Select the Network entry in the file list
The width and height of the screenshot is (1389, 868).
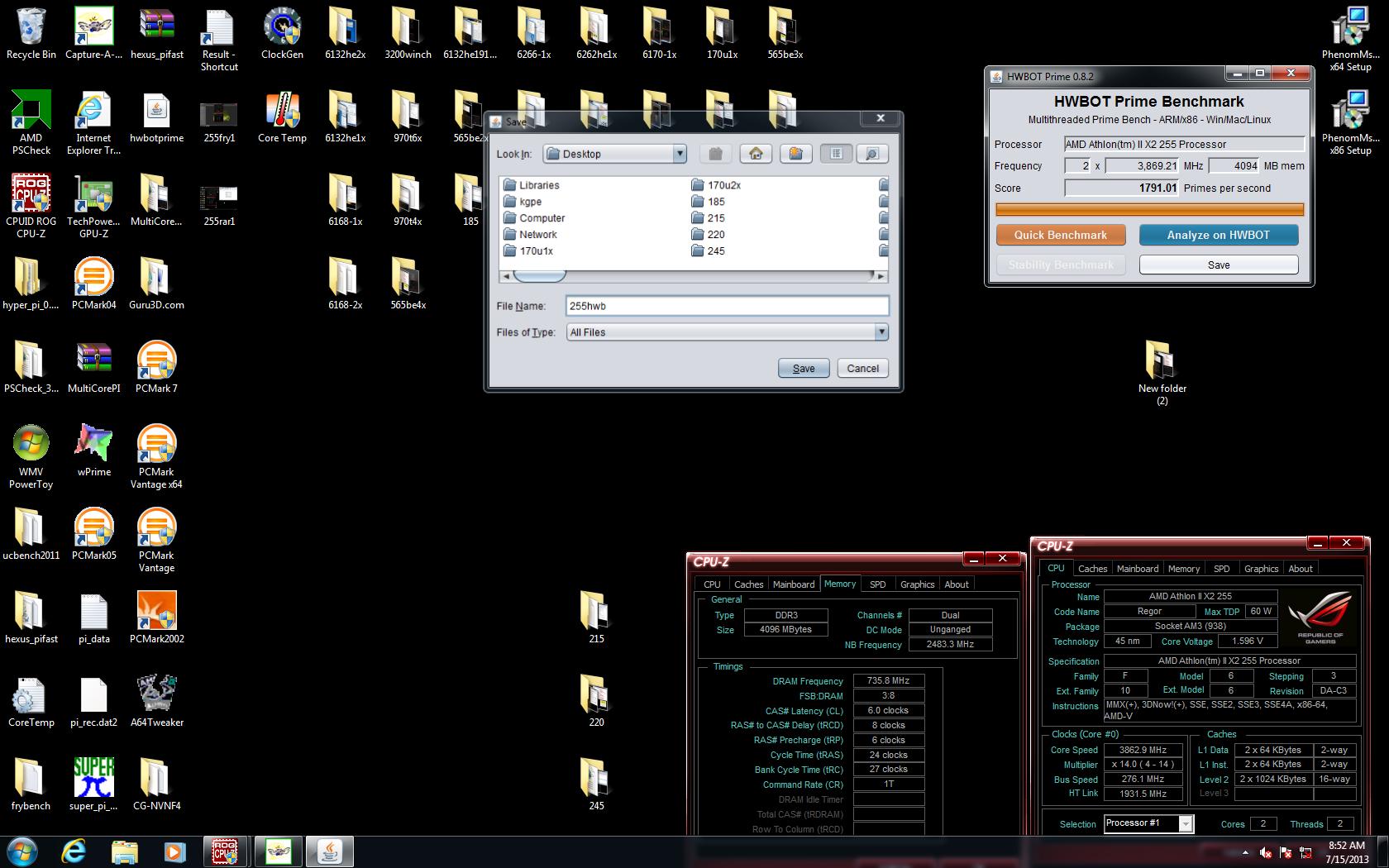(530, 235)
